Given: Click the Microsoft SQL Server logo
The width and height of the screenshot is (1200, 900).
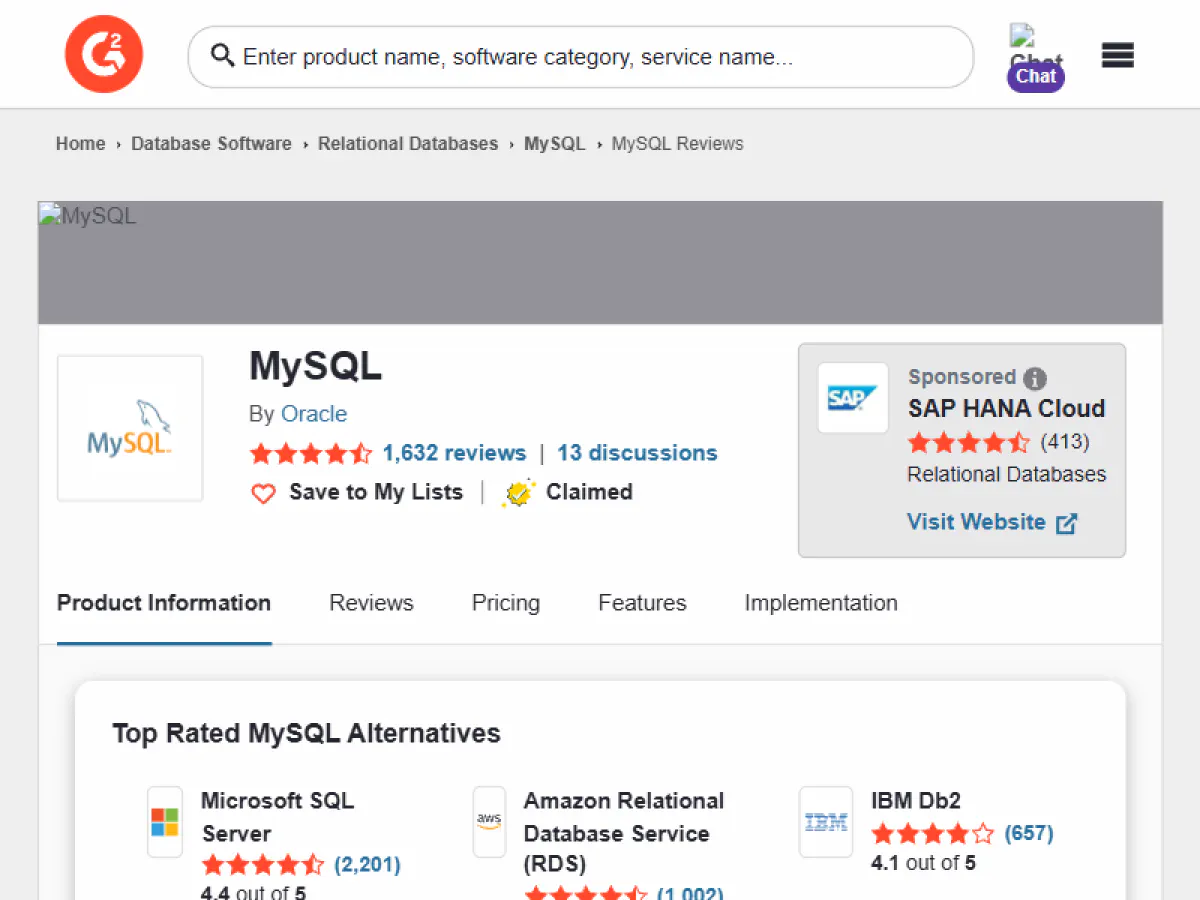Looking at the screenshot, I should (x=165, y=822).
